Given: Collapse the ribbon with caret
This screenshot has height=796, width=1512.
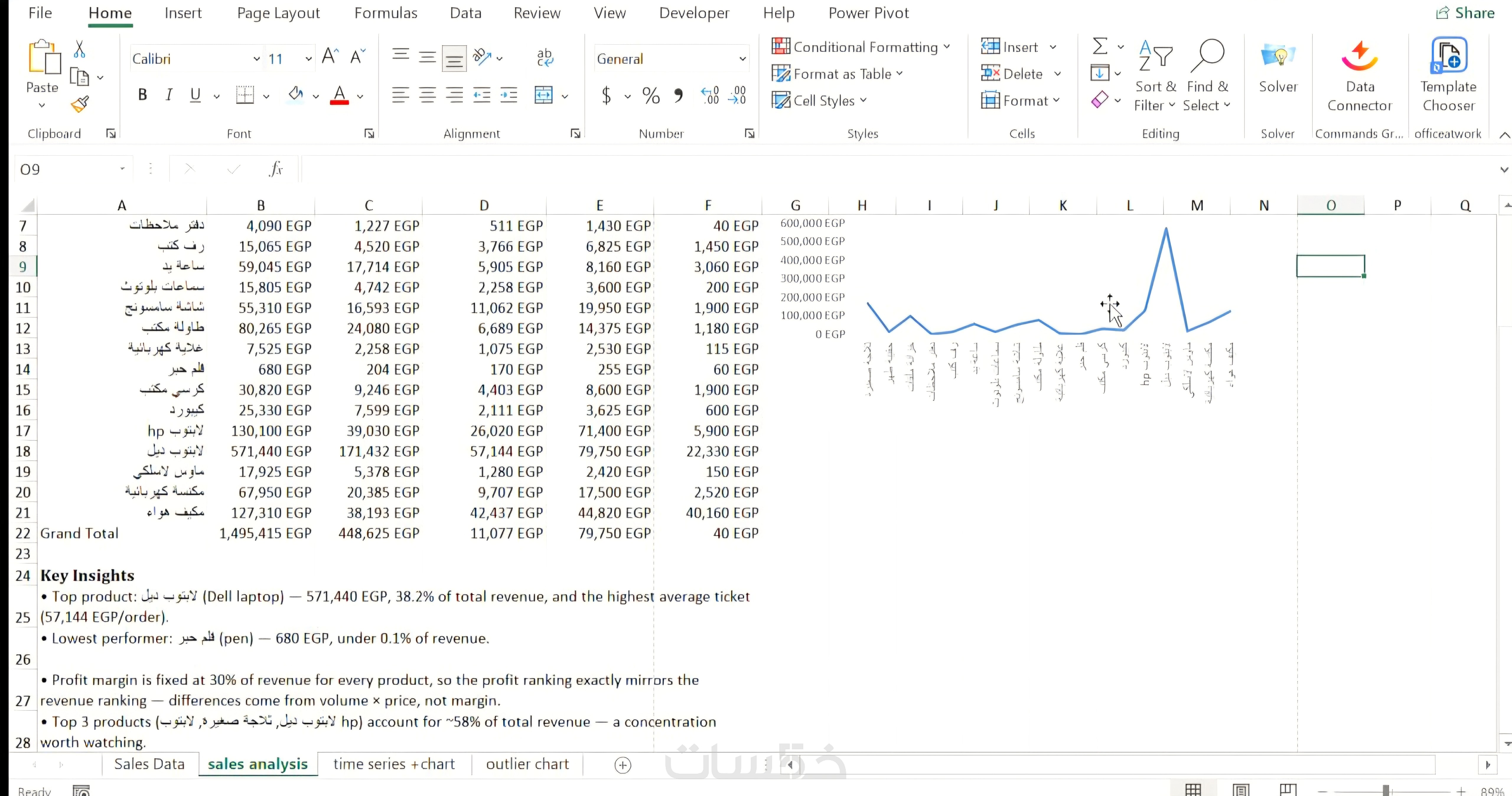Looking at the screenshot, I should click(1504, 135).
